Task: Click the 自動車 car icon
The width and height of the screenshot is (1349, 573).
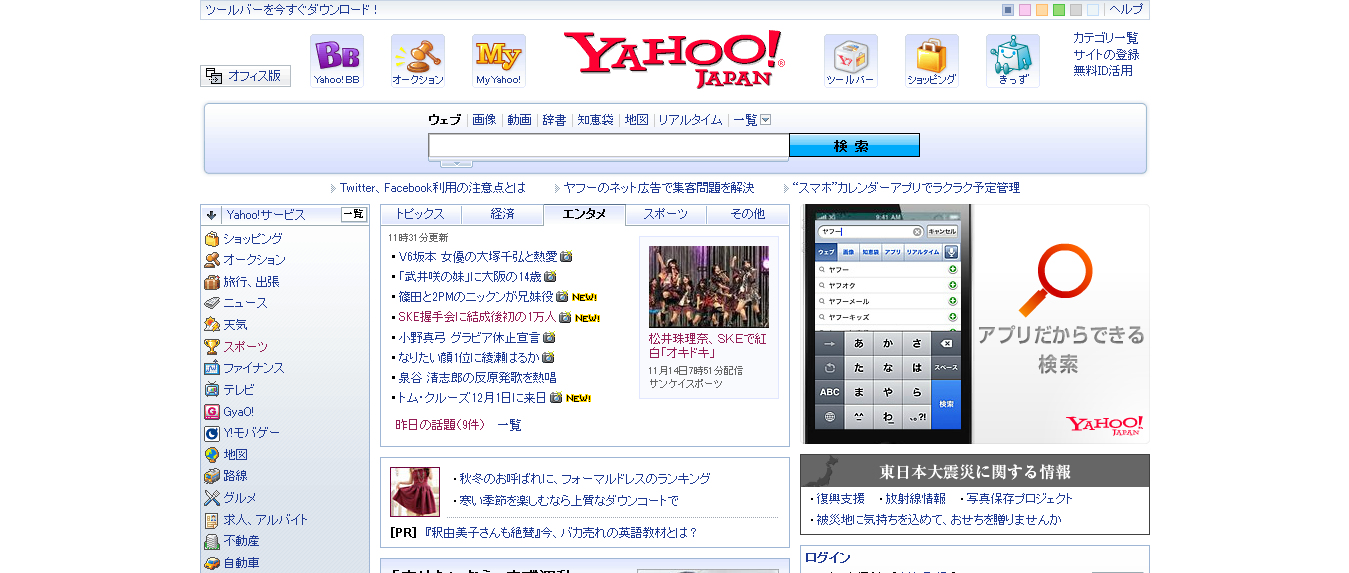Action: (x=212, y=563)
